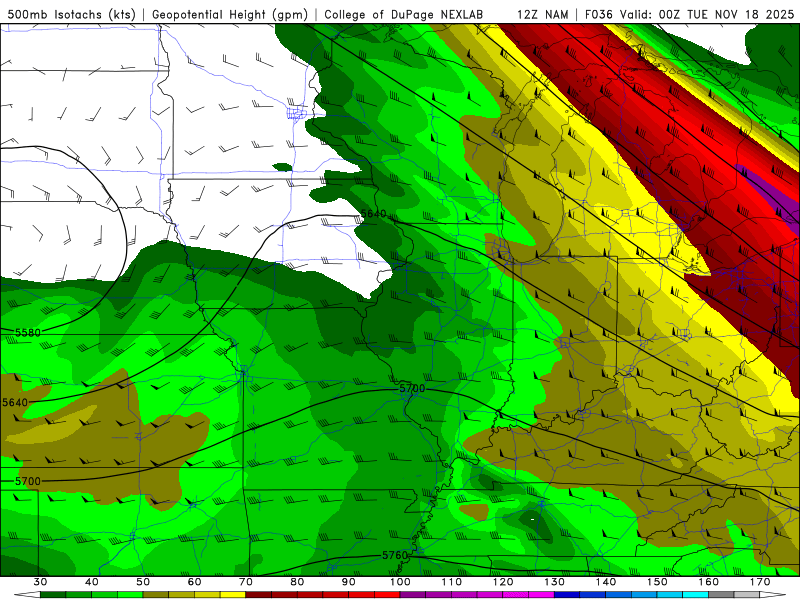800x600 pixels.
Task: Click the color bar label 90
Action: [349, 582]
